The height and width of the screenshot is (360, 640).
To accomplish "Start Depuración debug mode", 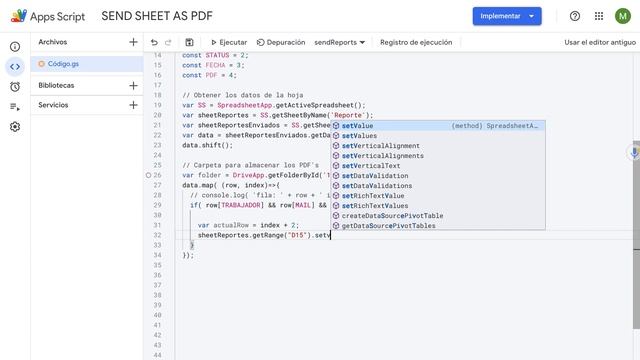I will [281, 42].
